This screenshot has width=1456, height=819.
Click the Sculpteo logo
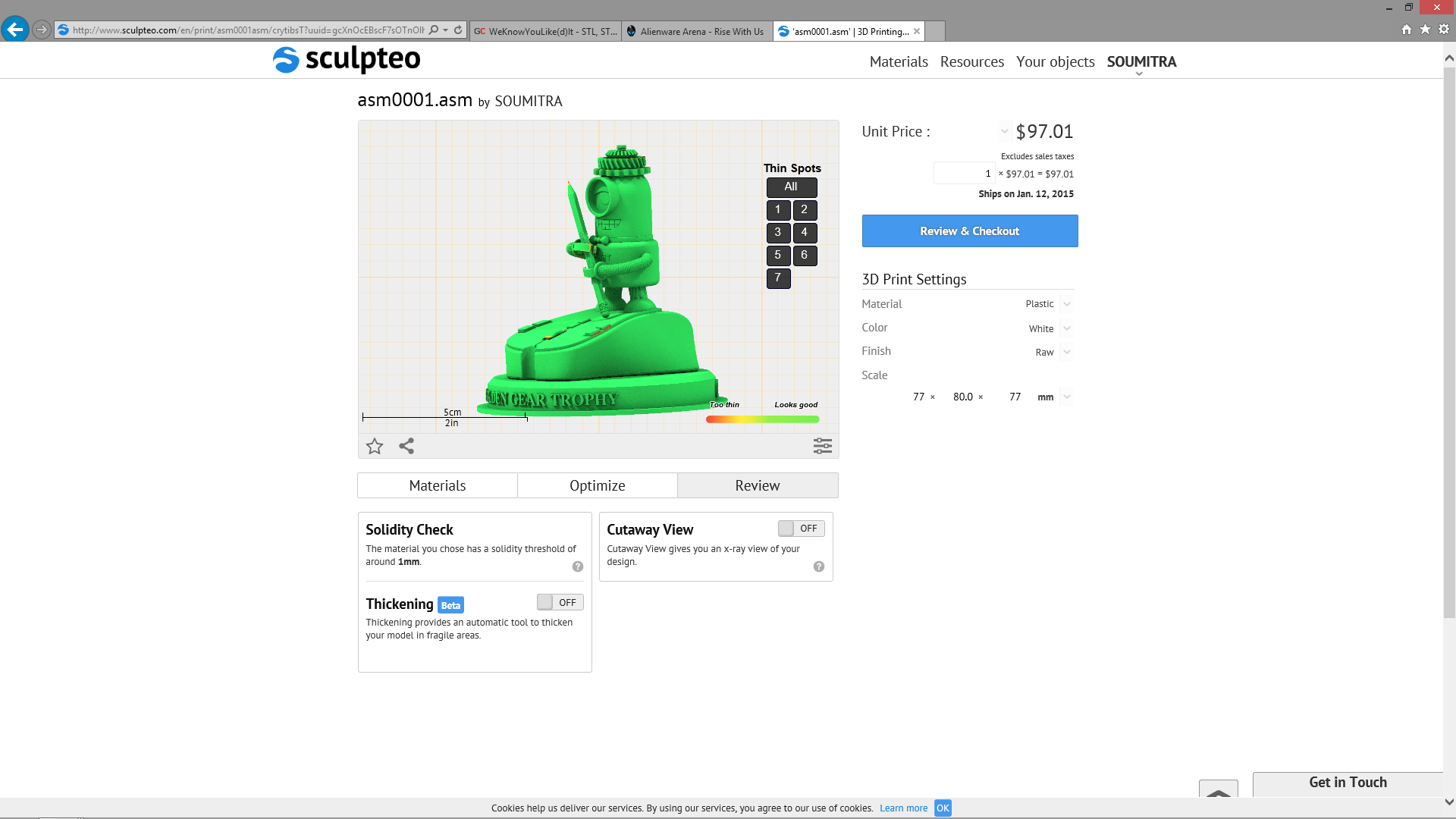347,59
